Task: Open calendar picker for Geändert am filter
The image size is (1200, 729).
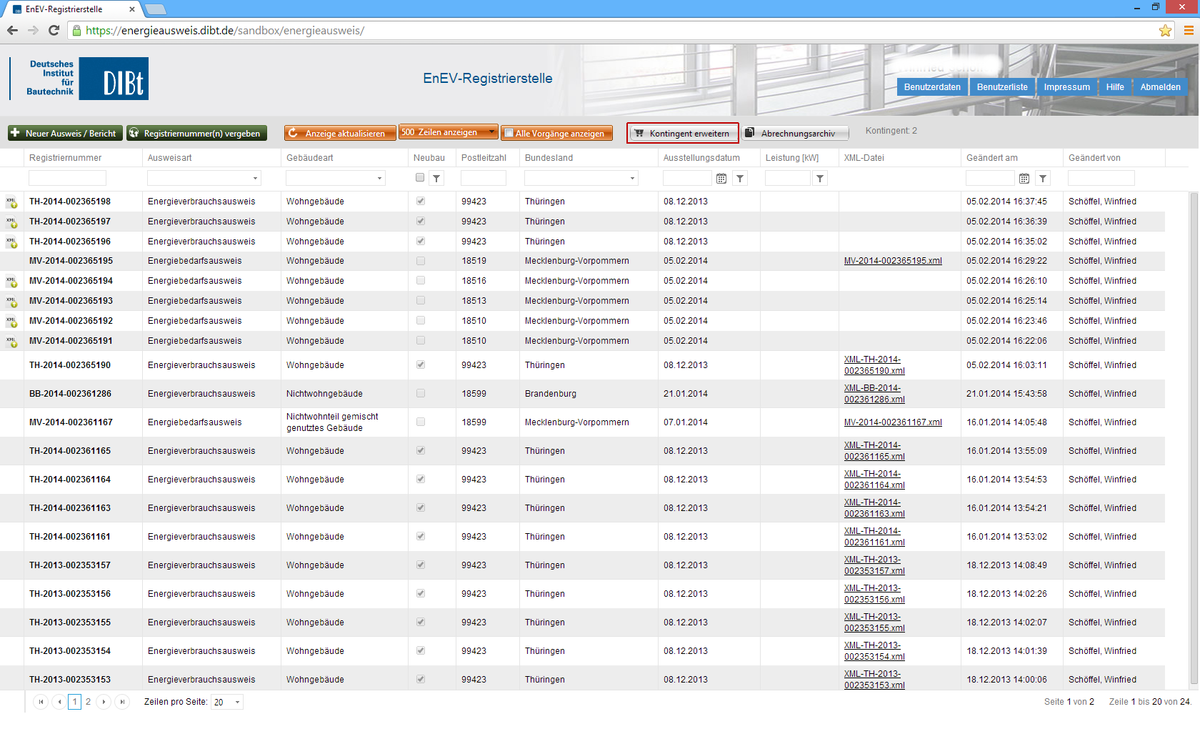Action: tap(1024, 178)
